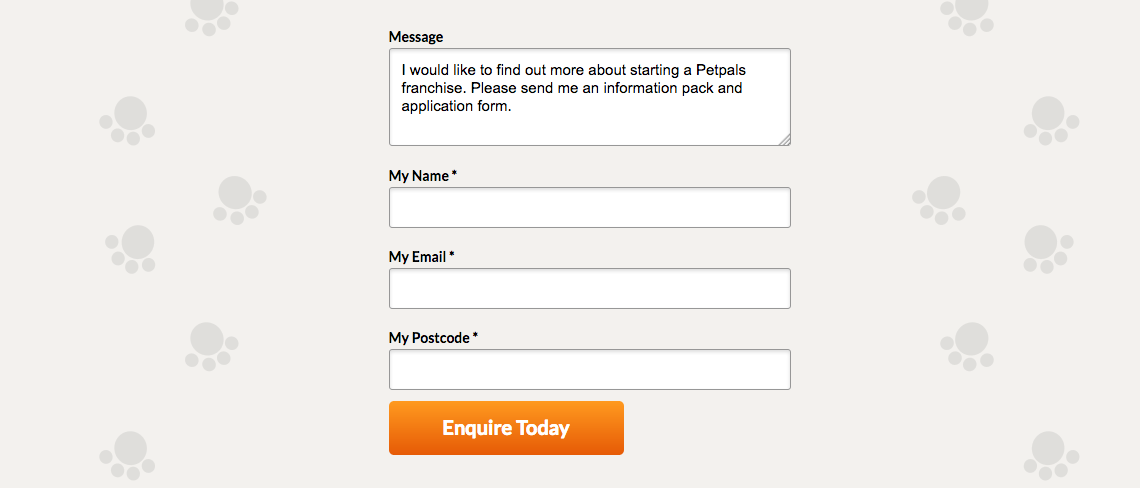Screen dimensions: 1140x488
Task: Click the words application form in message
Action: (x=455, y=107)
